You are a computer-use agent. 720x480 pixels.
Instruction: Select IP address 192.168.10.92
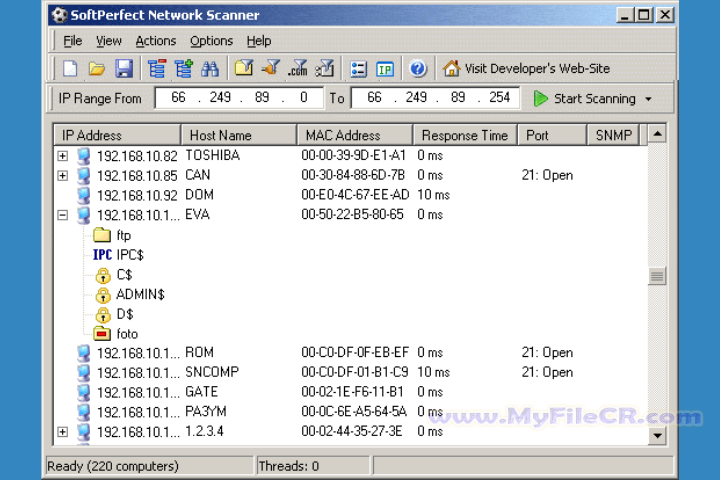[137, 196]
